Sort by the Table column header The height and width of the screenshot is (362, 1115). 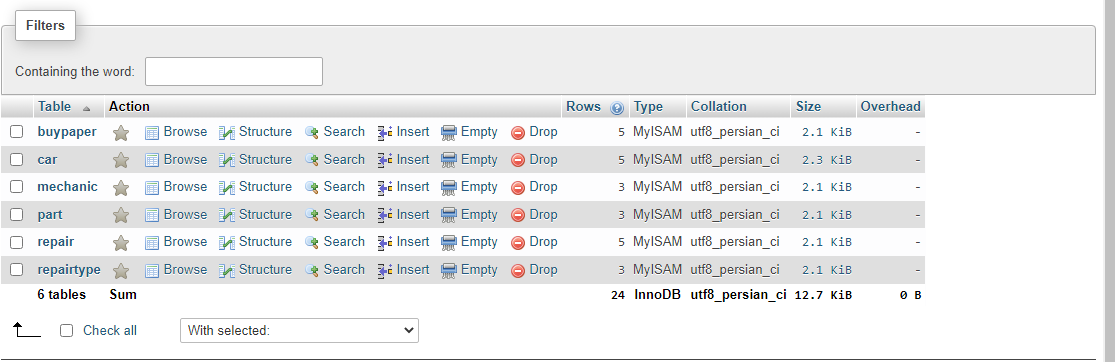point(55,107)
